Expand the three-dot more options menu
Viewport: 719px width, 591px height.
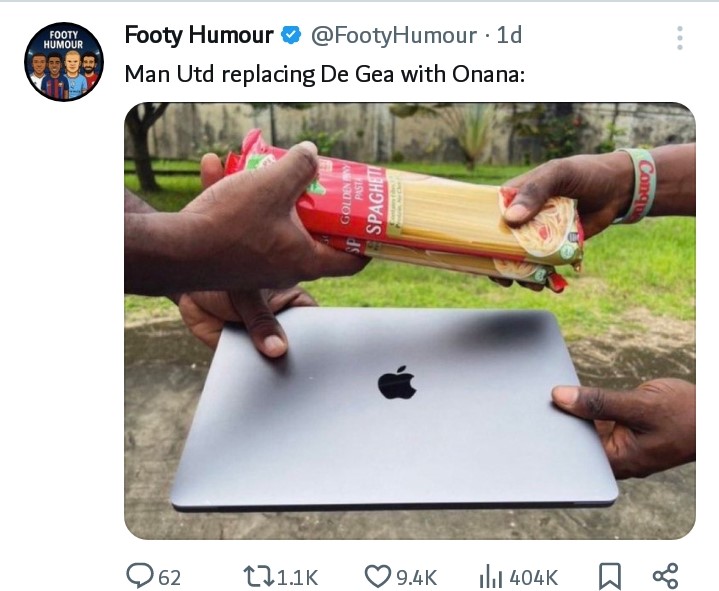[680, 38]
